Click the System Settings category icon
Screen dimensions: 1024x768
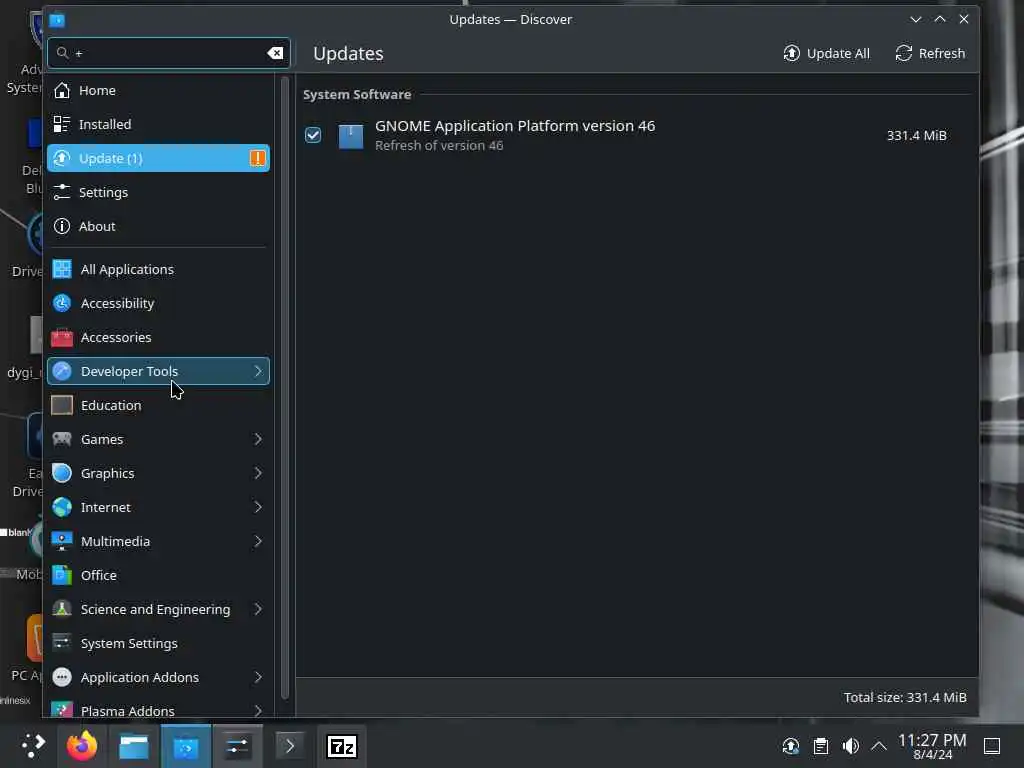click(62, 643)
